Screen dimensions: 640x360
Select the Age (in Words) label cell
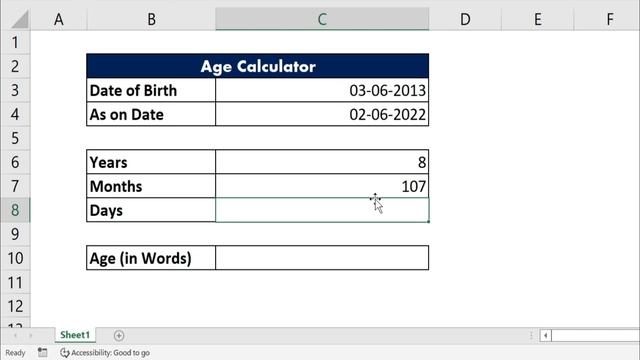pyautogui.click(x=151, y=258)
